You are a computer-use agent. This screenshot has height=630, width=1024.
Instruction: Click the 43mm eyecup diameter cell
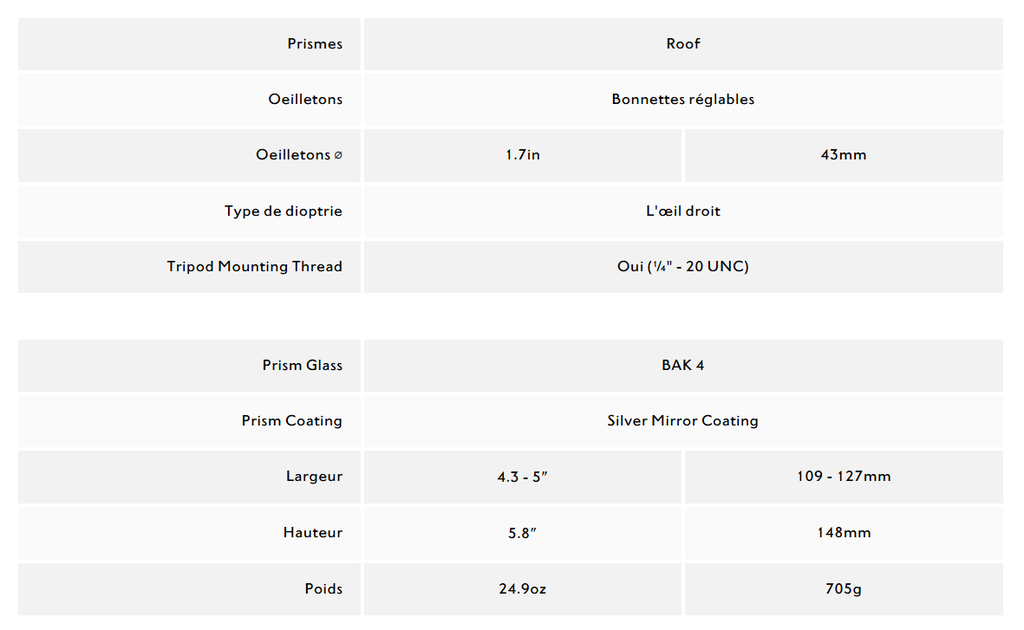pyautogui.click(x=844, y=155)
